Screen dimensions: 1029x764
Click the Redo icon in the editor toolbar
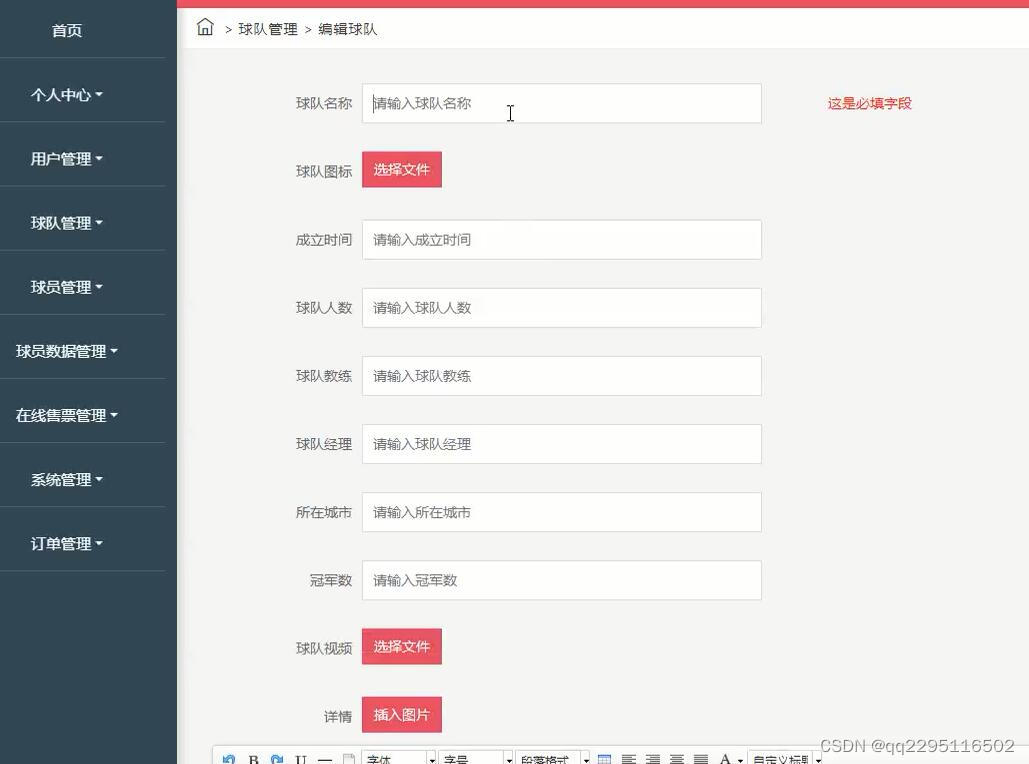pos(276,757)
